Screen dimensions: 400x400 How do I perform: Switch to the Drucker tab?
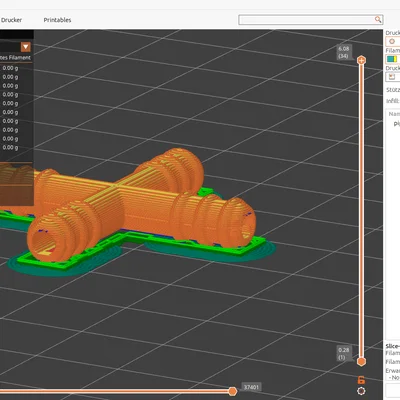tap(11, 20)
